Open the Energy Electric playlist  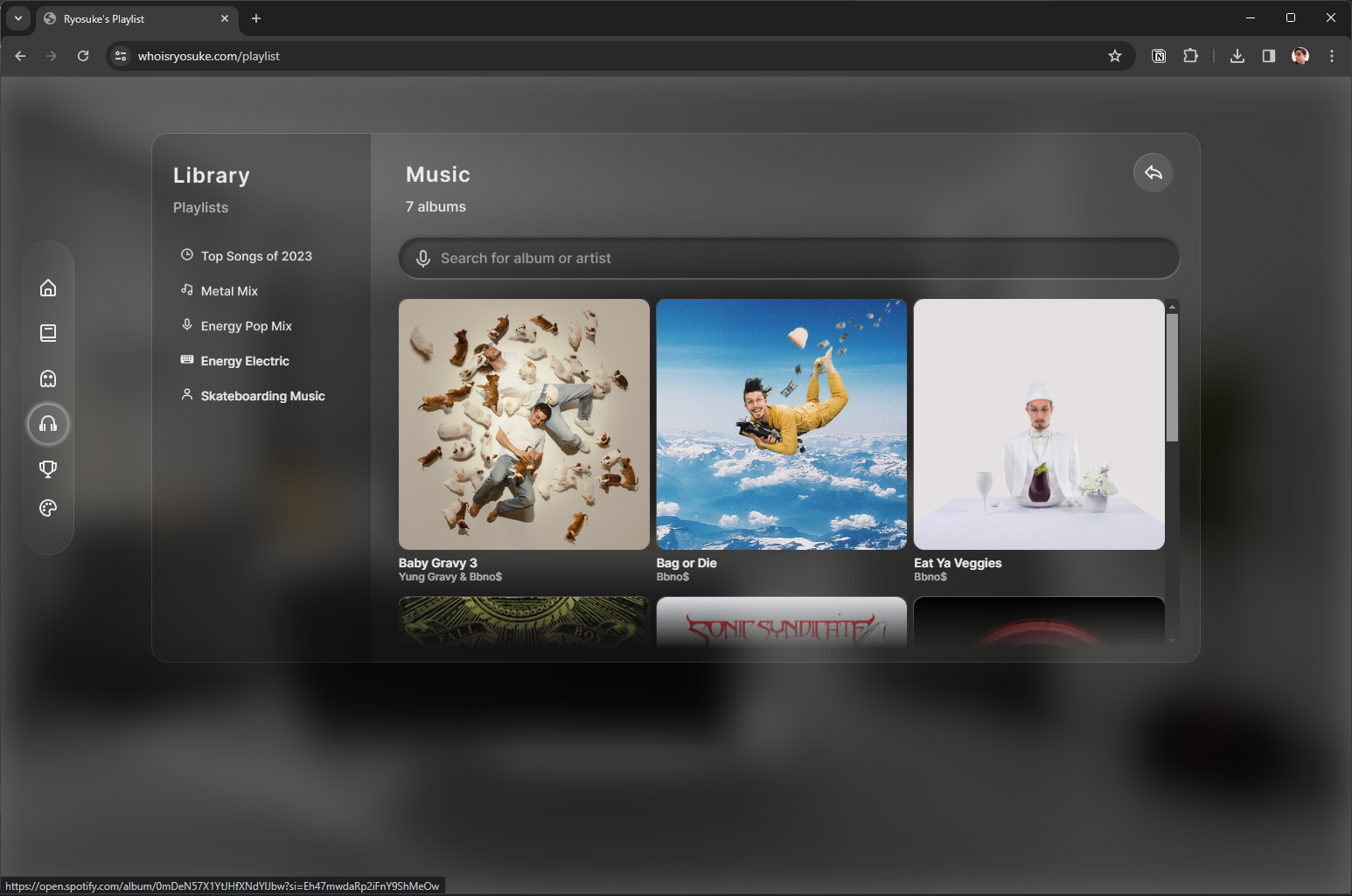coord(245,360)
